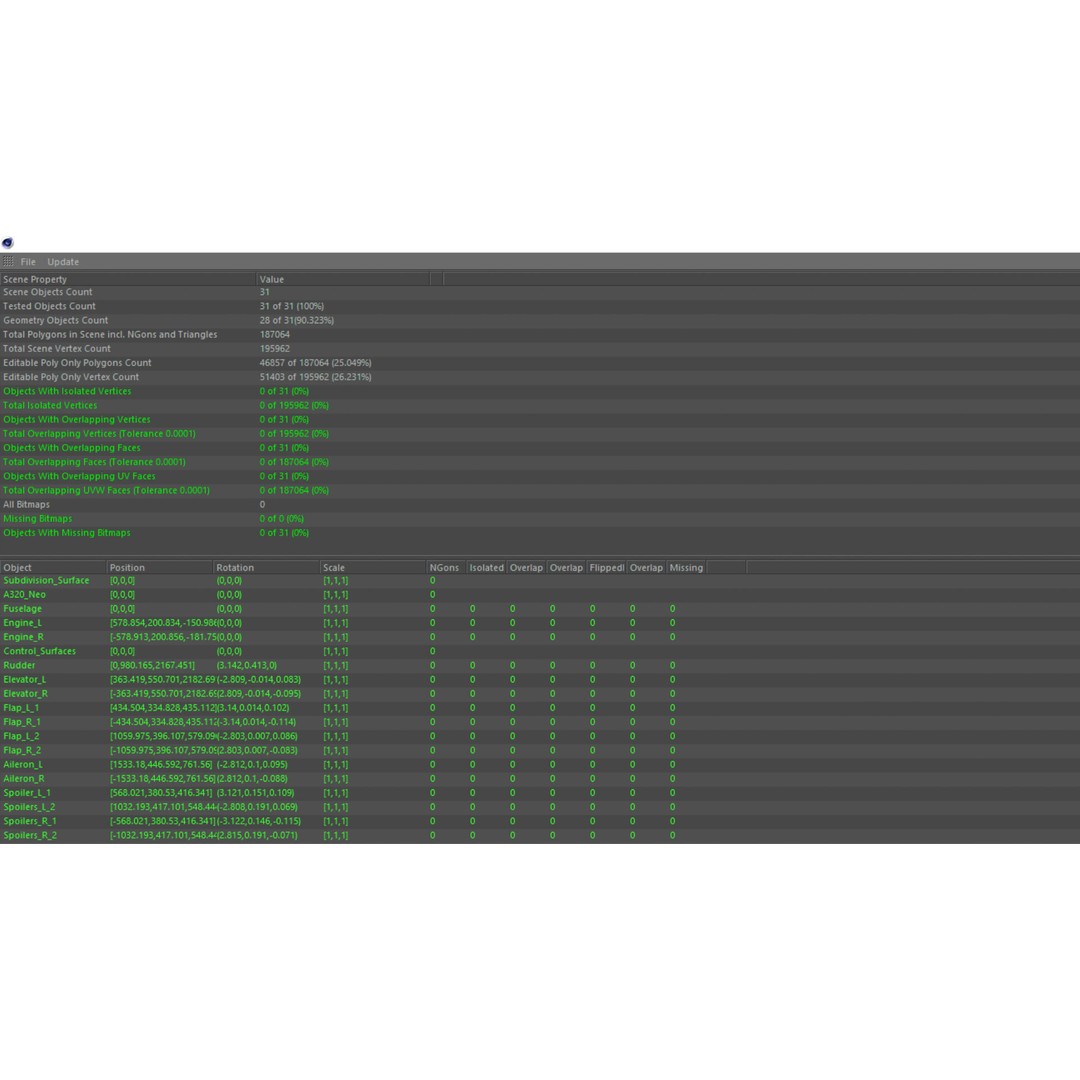
Task: Click the Scene Property column header
Action: tap(128, 279)
